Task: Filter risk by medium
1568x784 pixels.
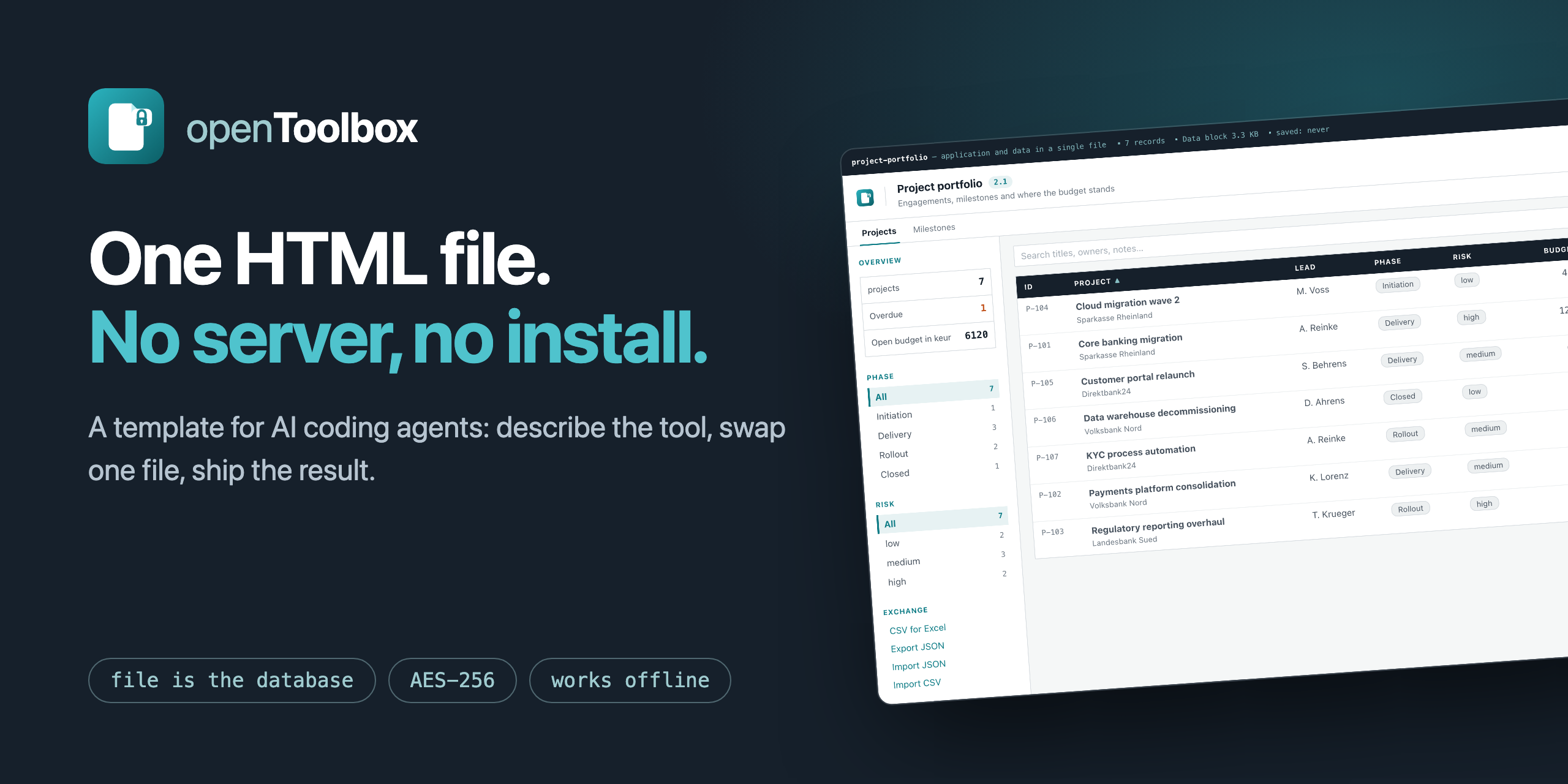Action: pos(945,559)
